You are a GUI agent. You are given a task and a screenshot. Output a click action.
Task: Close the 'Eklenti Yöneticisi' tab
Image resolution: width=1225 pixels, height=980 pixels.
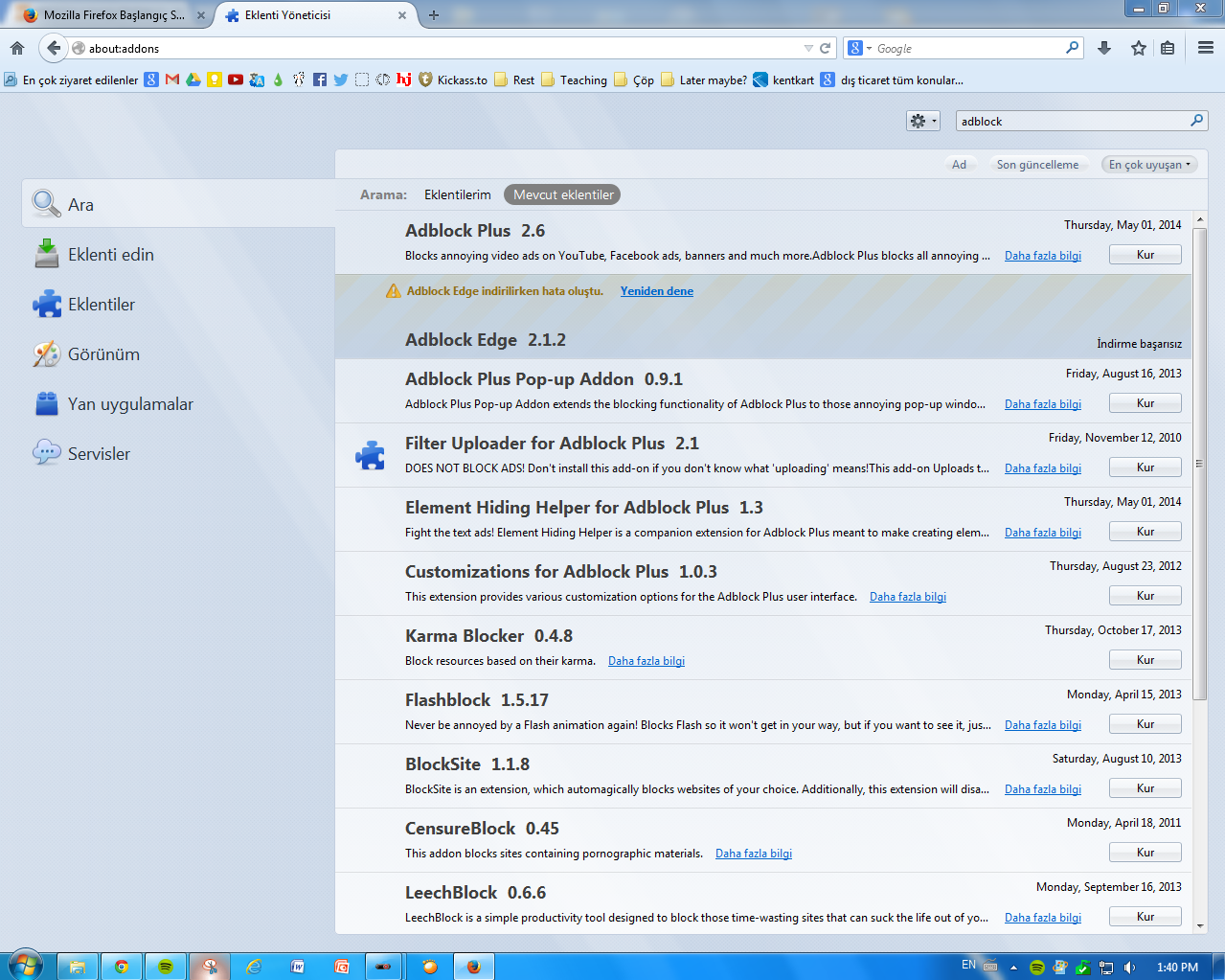pyautogui.click(x=402, y=15)
